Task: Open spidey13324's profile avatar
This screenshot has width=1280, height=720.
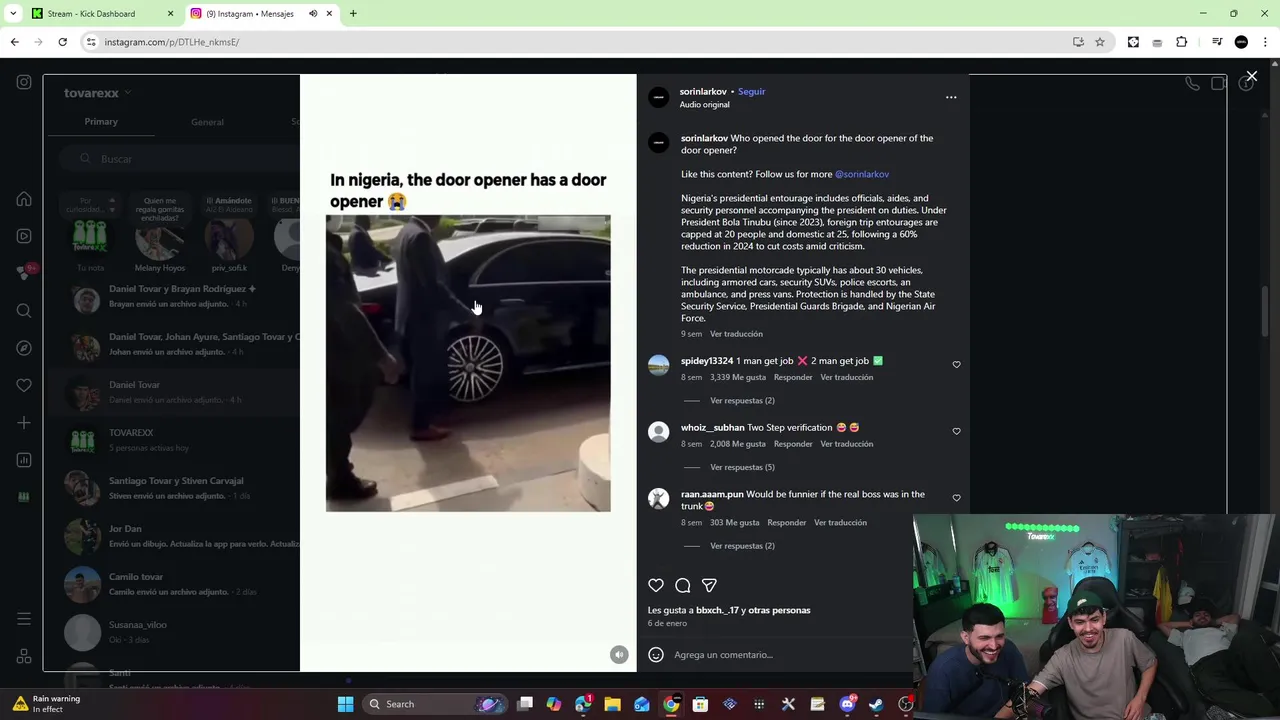Action: click(x=658, y=365)
